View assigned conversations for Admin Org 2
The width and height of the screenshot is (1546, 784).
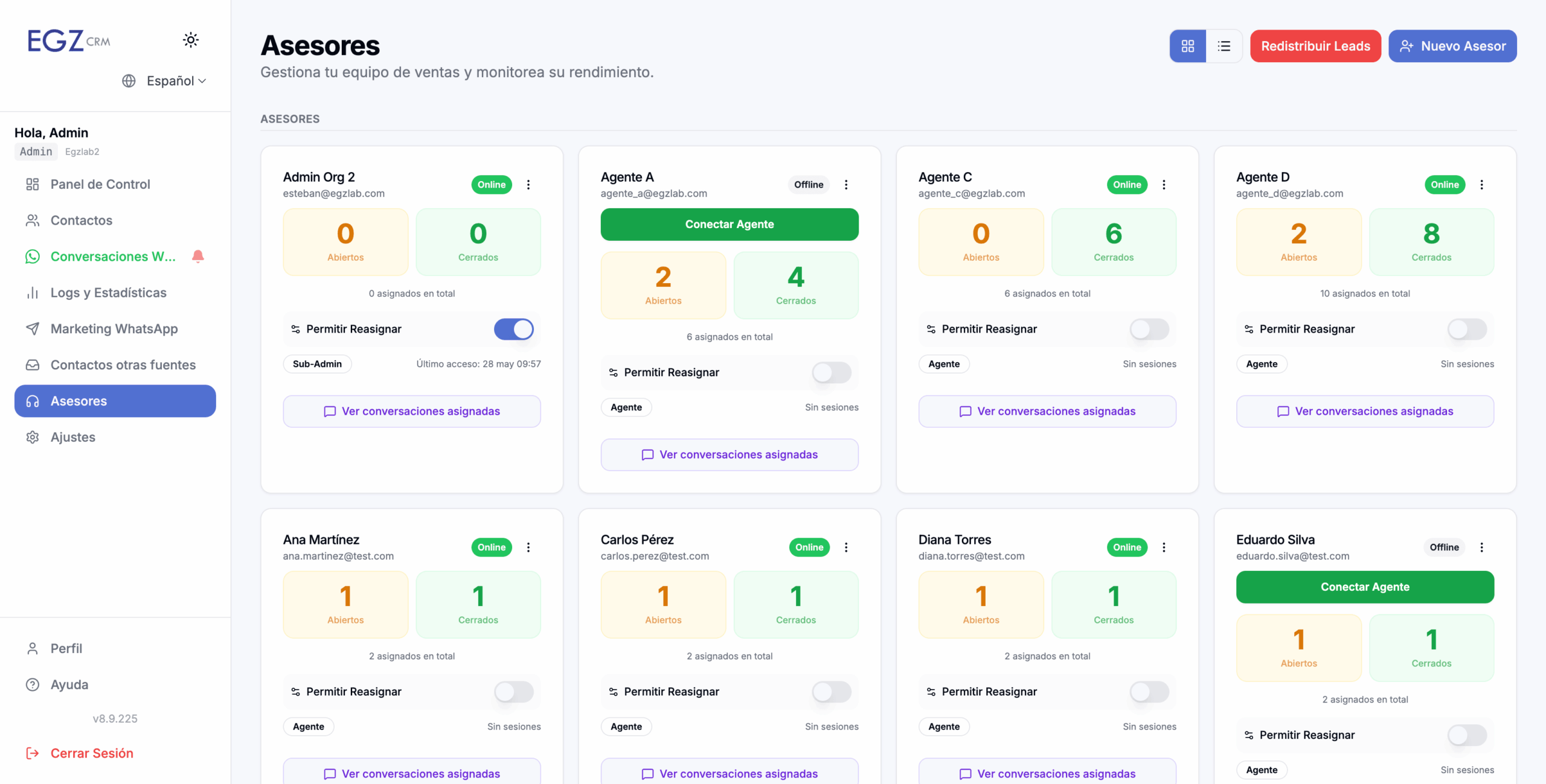(x=412, y=412)
